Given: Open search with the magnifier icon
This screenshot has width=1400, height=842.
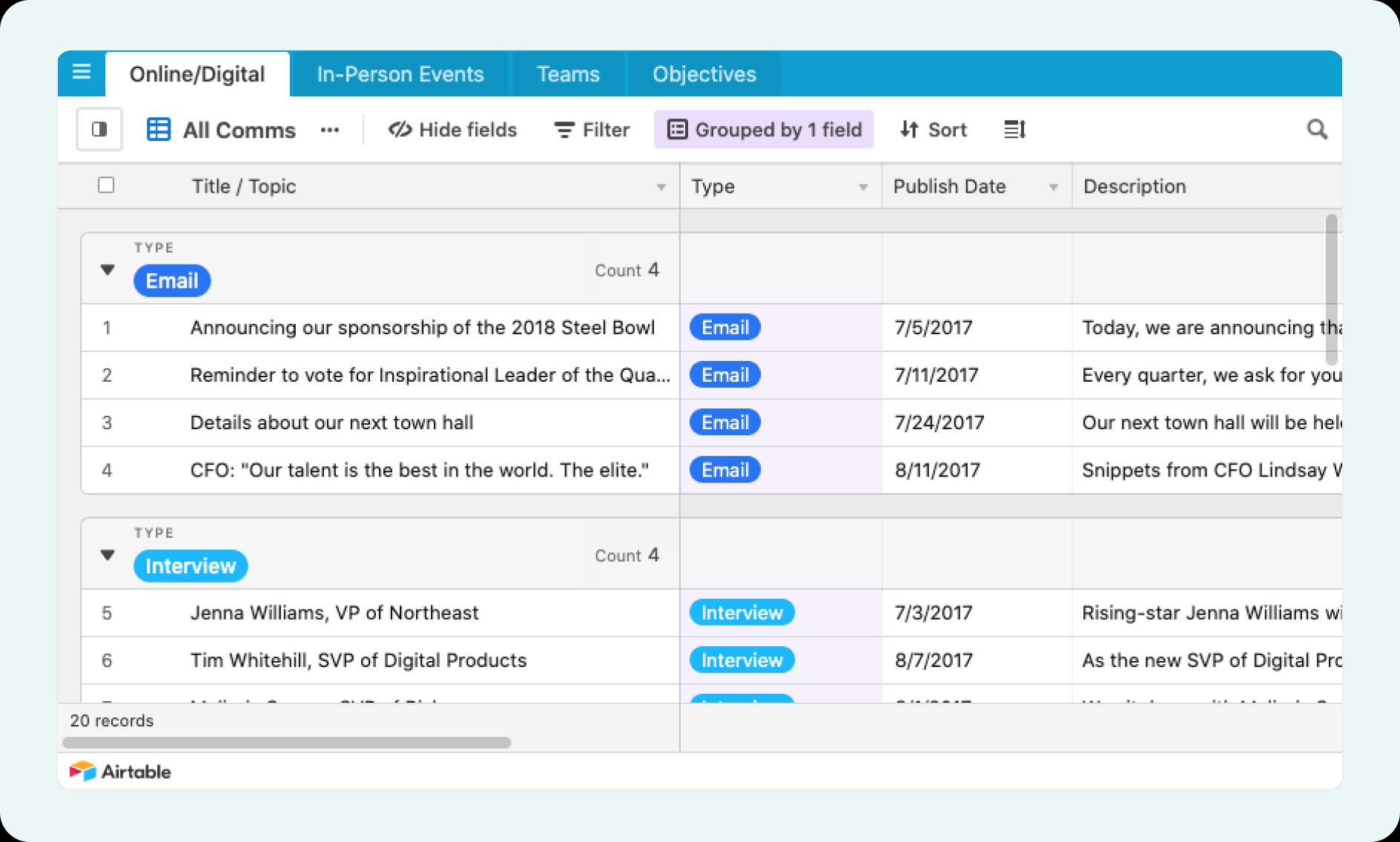Looking at the screenshot, I should (1317, 130).
